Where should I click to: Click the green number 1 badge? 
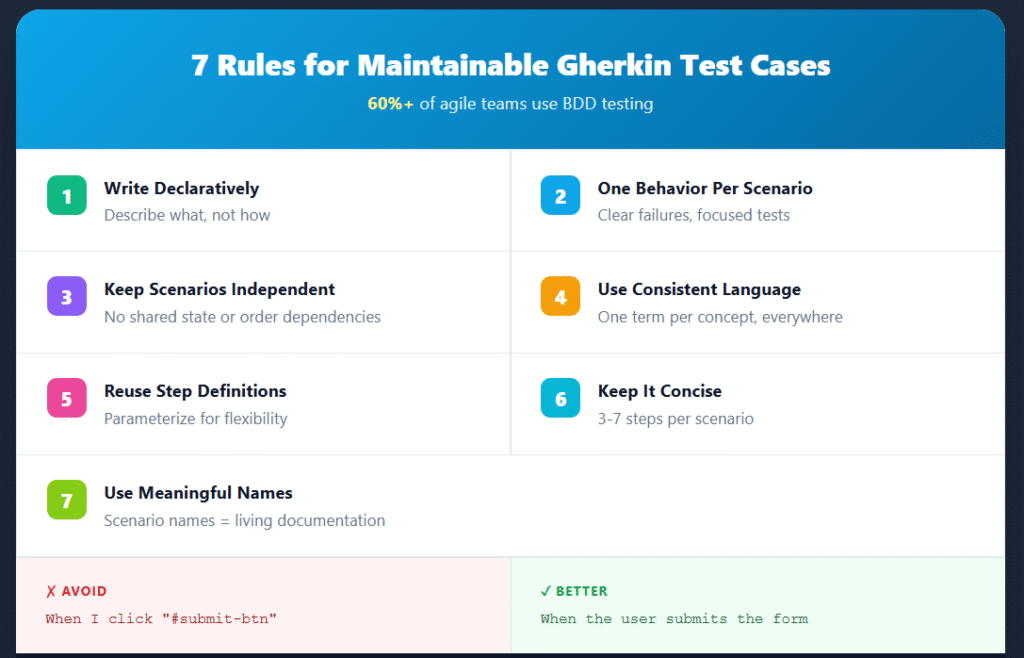pos(67,195)
